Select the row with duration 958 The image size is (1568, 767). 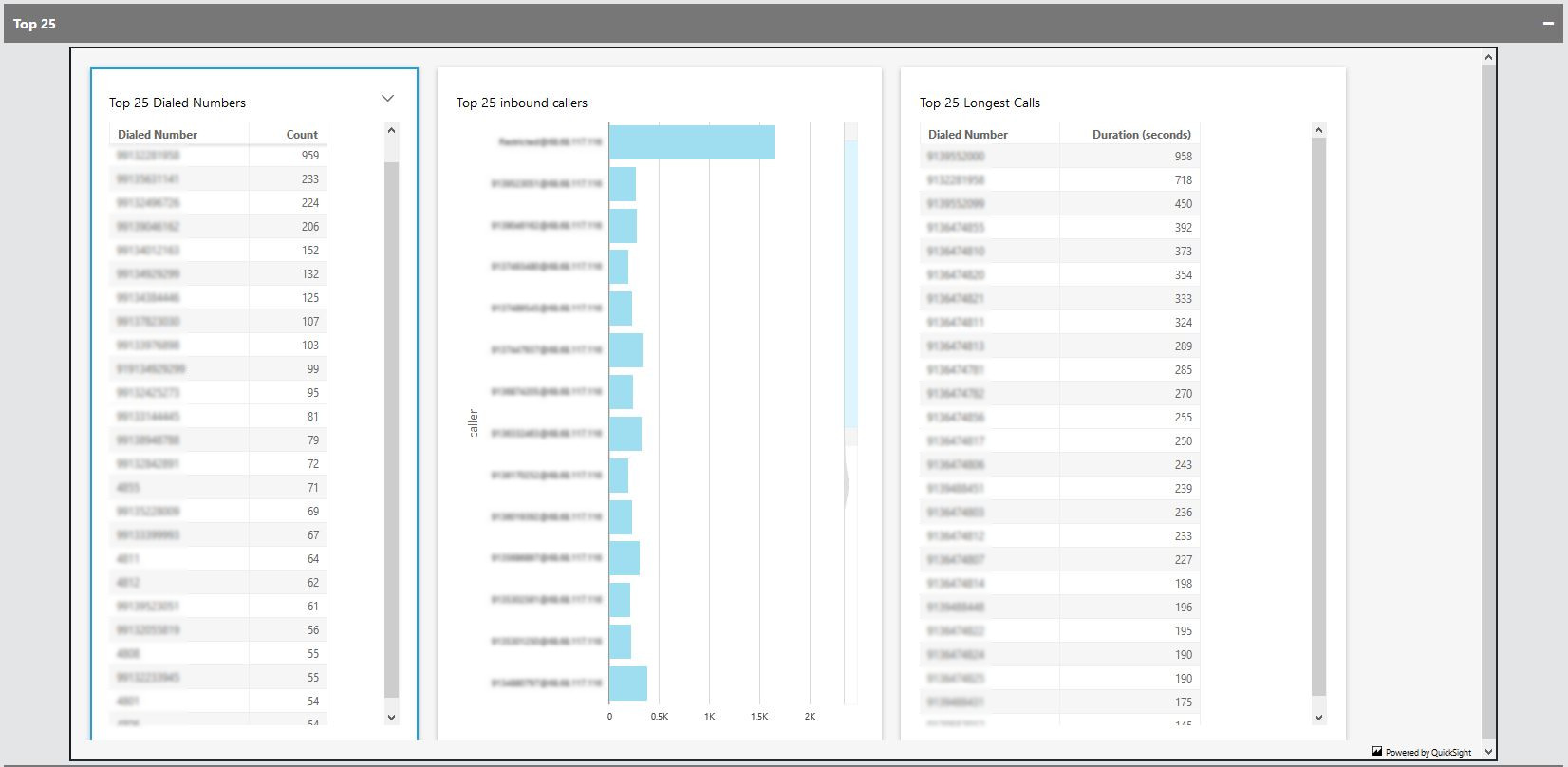pyautogui.click(x=1058, y=157)
